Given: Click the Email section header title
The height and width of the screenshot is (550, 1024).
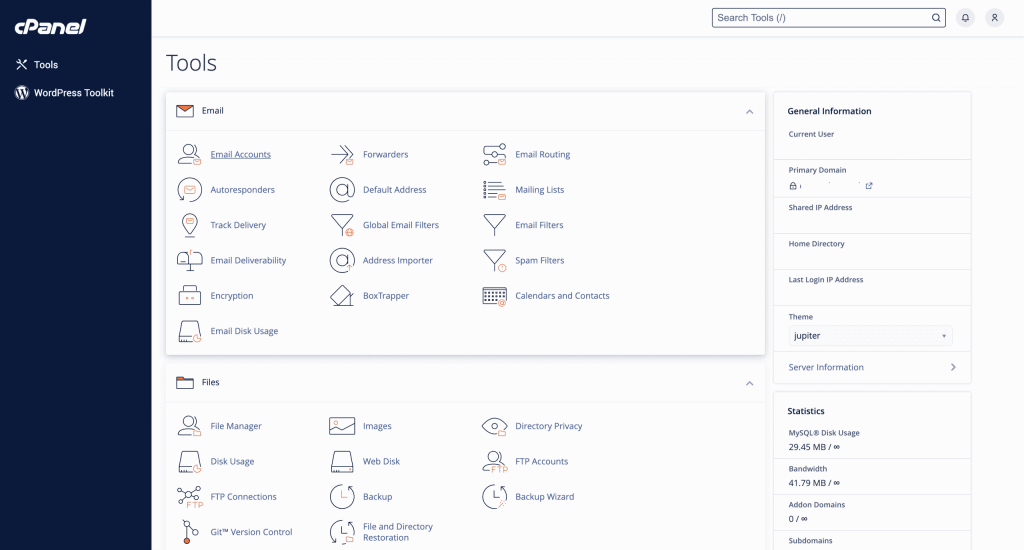Looking at the screenshot, I should point(212,110).
